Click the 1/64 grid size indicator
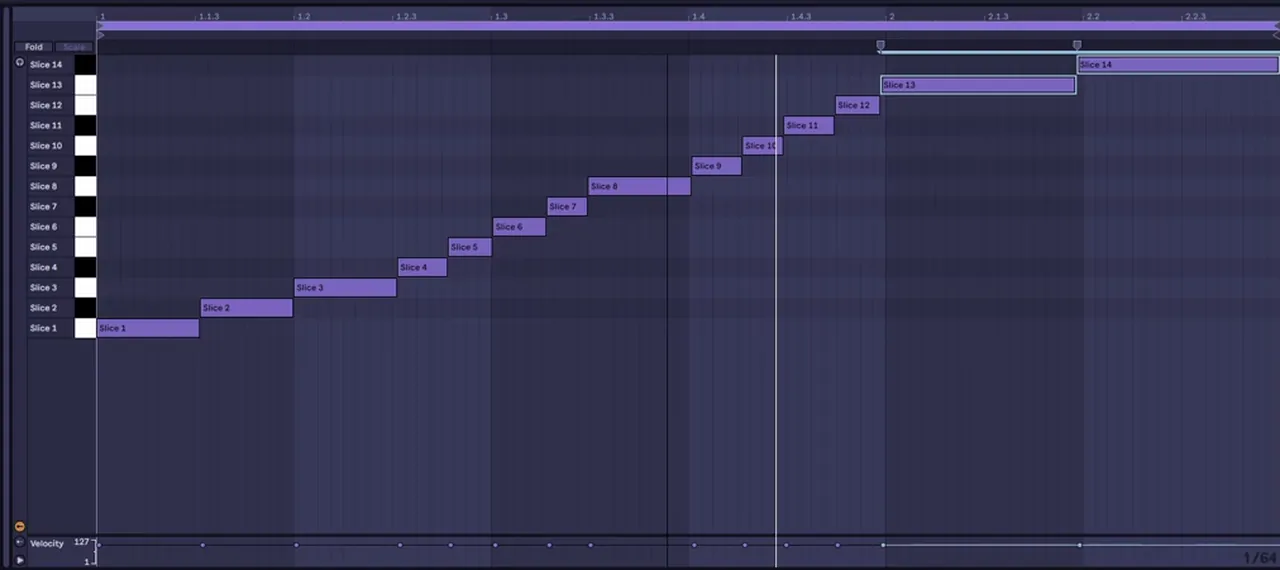Screen dimensions: 1280x570 click(1260, 558)
